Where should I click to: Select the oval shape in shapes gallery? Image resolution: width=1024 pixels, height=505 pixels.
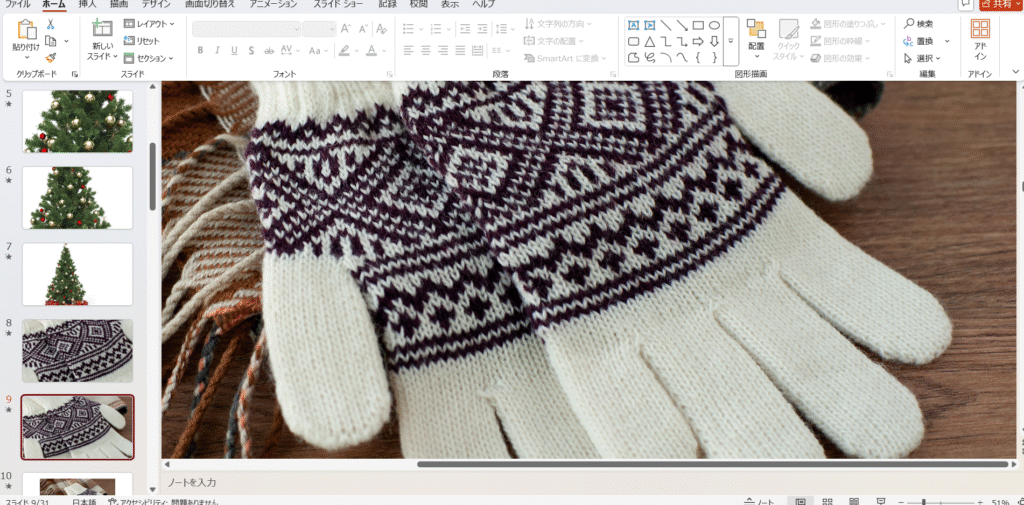(x=714, y=25)
